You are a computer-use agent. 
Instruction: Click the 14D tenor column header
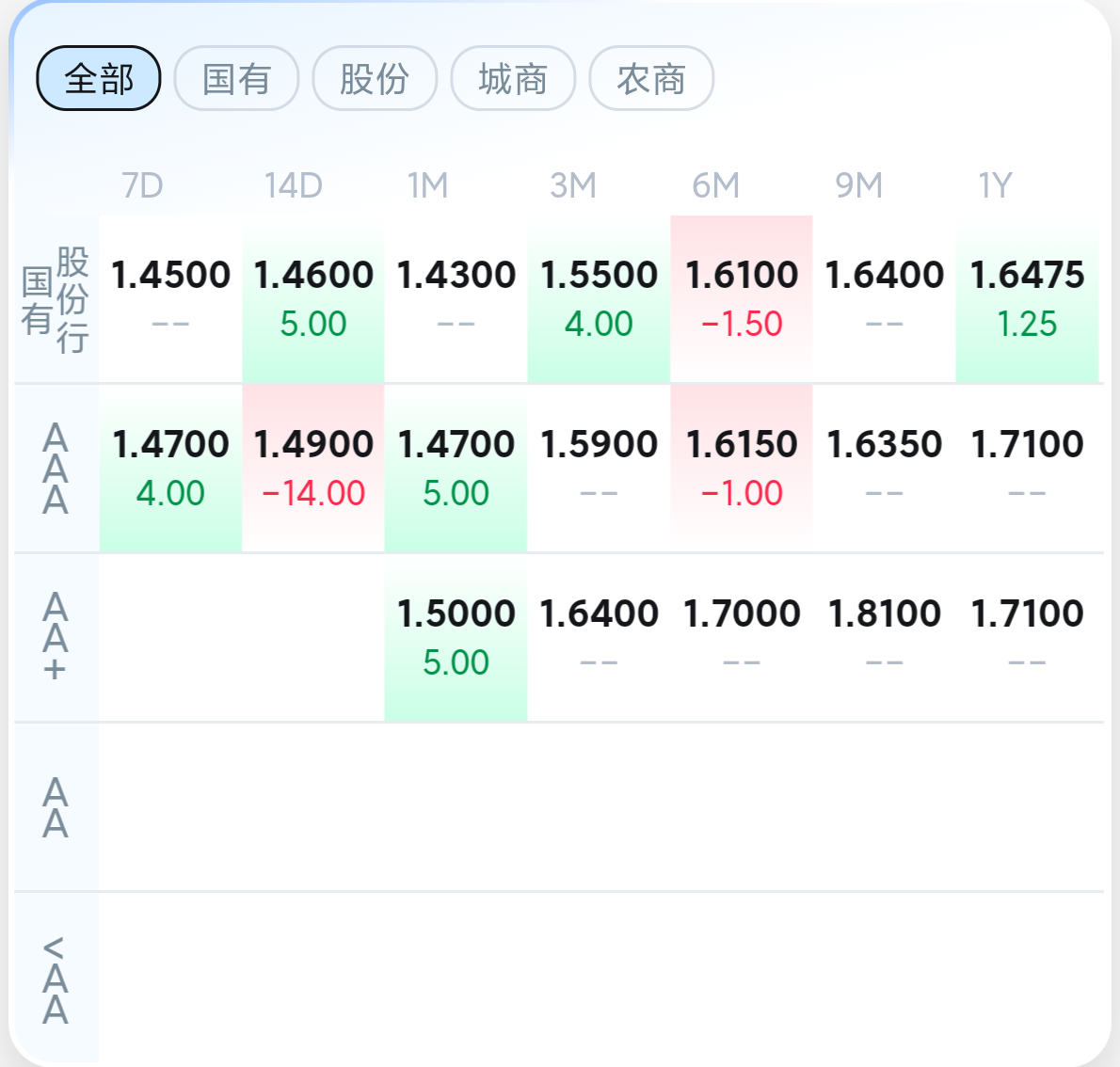click(293, 185)
